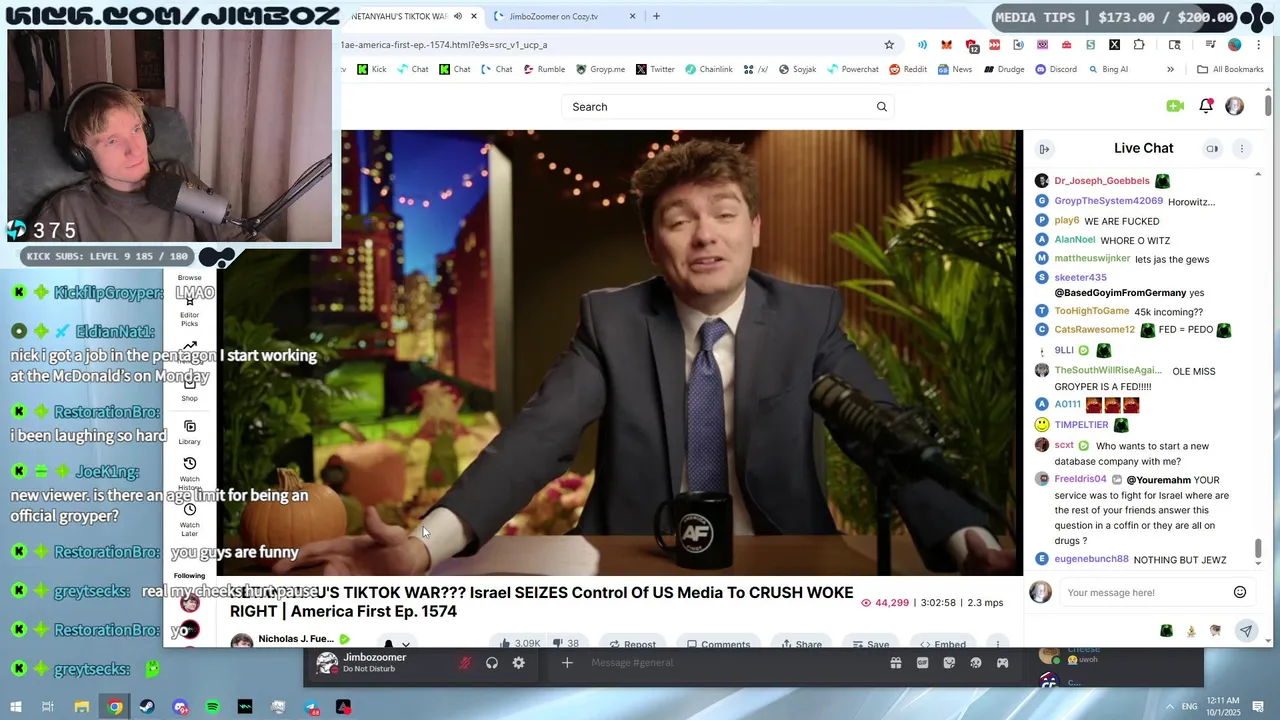The height and width of the screenshot is (720, 1280).
Task: Open the Powerchat bookmark
Action: 852,69
